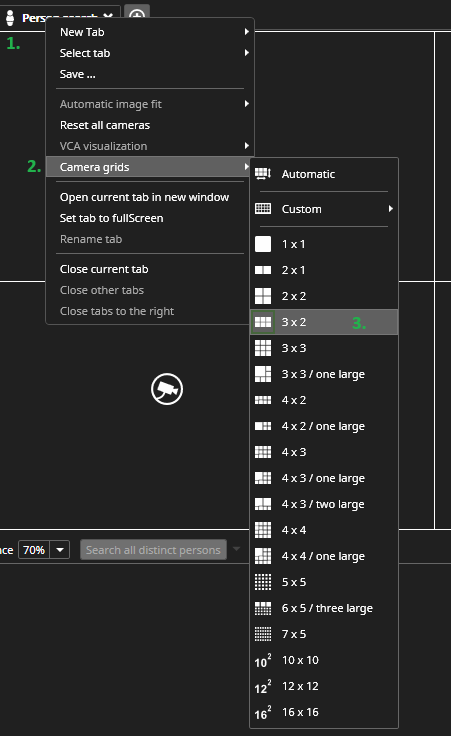The height and width of the screenshot is (736, 451).
Task: Click the Automatic image fit label
Action: pos(110,104)
